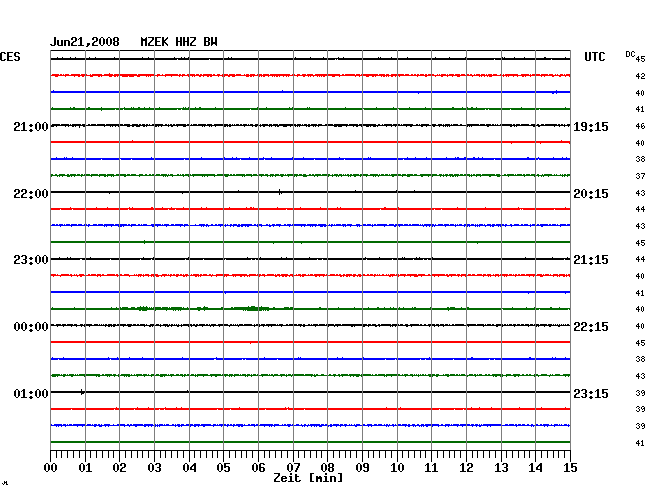
Task: Click the 21:00 local time label
Action: click(x=31, y=126)
